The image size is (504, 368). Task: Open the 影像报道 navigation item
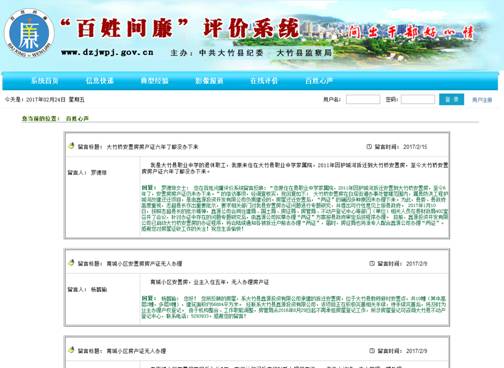(209, 80)
